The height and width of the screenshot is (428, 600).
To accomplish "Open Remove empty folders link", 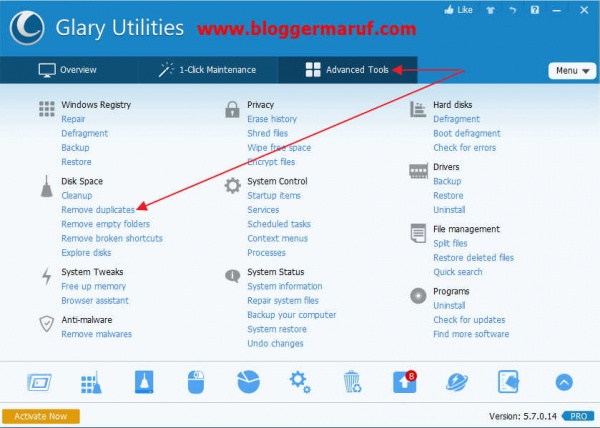I will click(106, 224).
